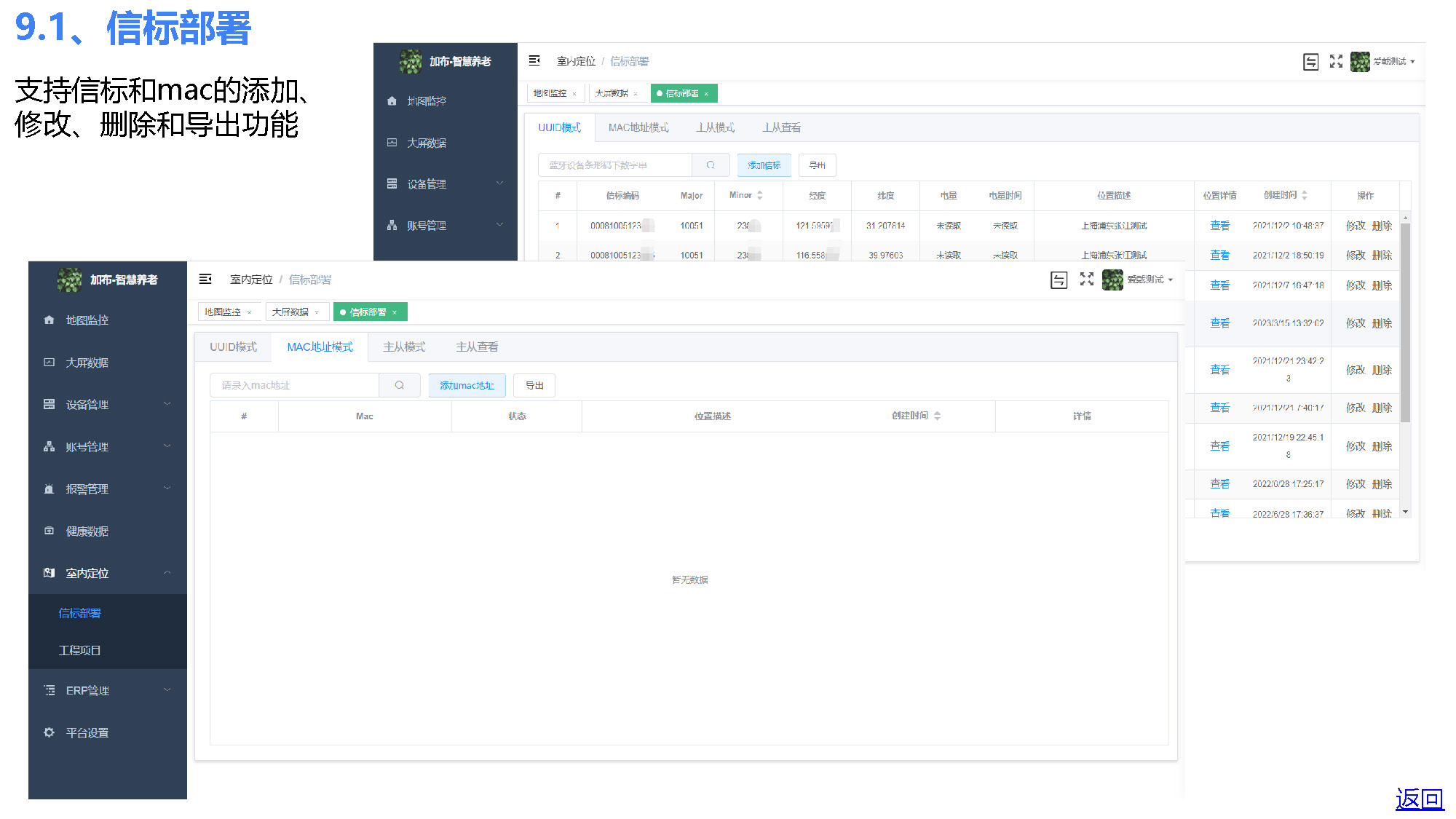Select UUID模式 tab in back window
Image resolution: width=1456 pixels, height=819 pixels.
point(559,127)
